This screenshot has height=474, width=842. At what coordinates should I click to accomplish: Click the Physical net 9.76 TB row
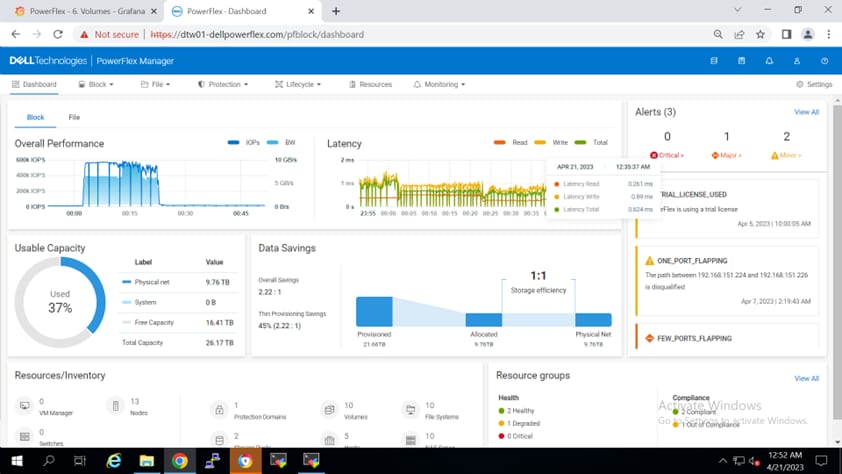(178, 282)
